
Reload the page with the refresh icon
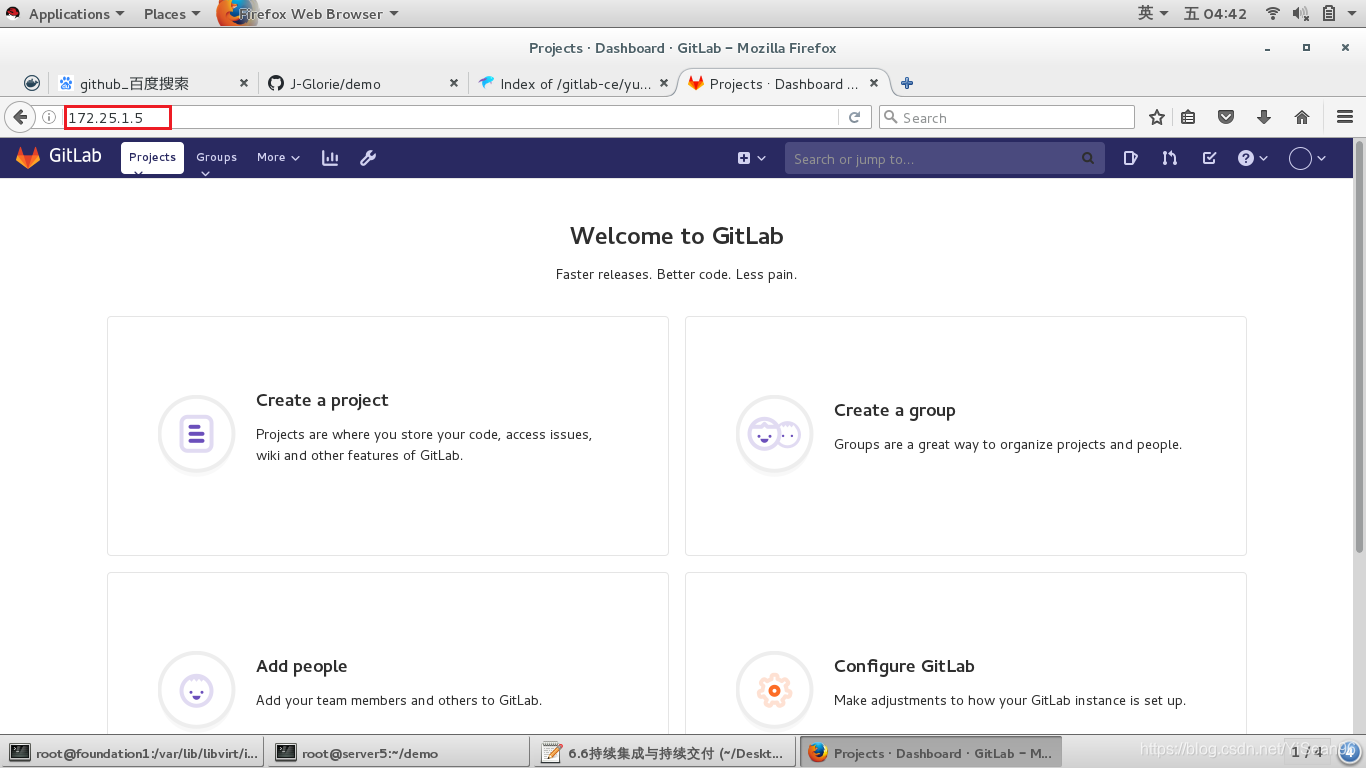click(x=854, y=118)
